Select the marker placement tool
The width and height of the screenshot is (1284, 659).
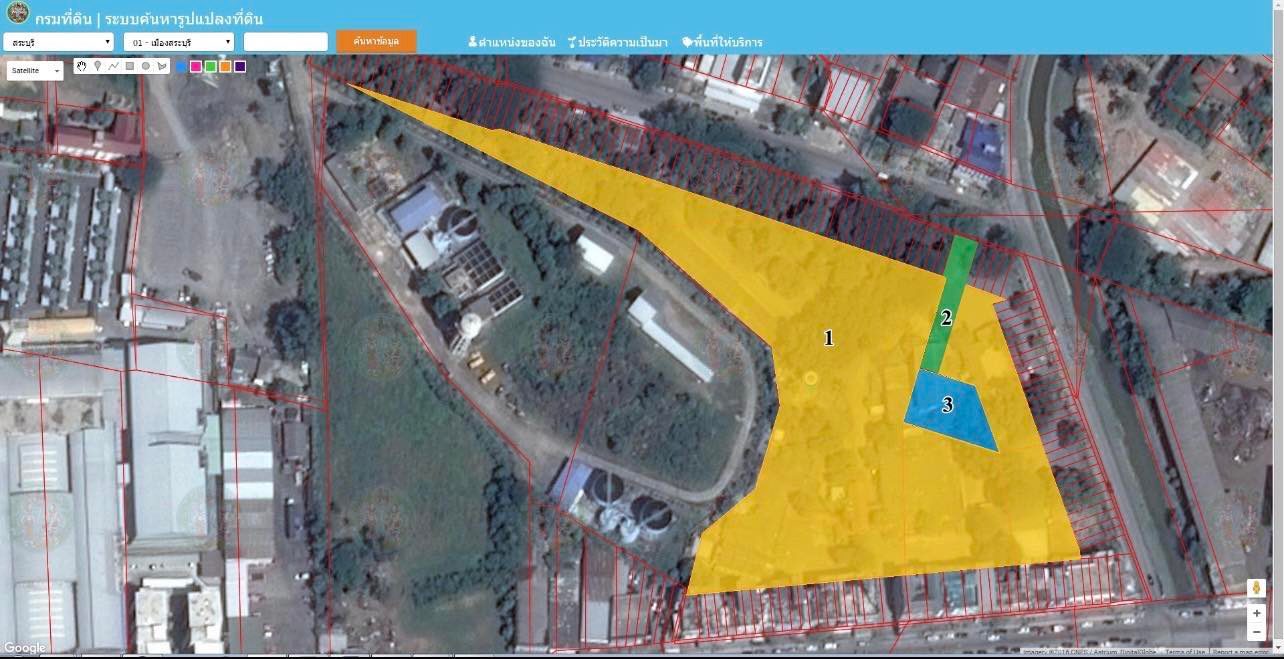tap(98, 66)
